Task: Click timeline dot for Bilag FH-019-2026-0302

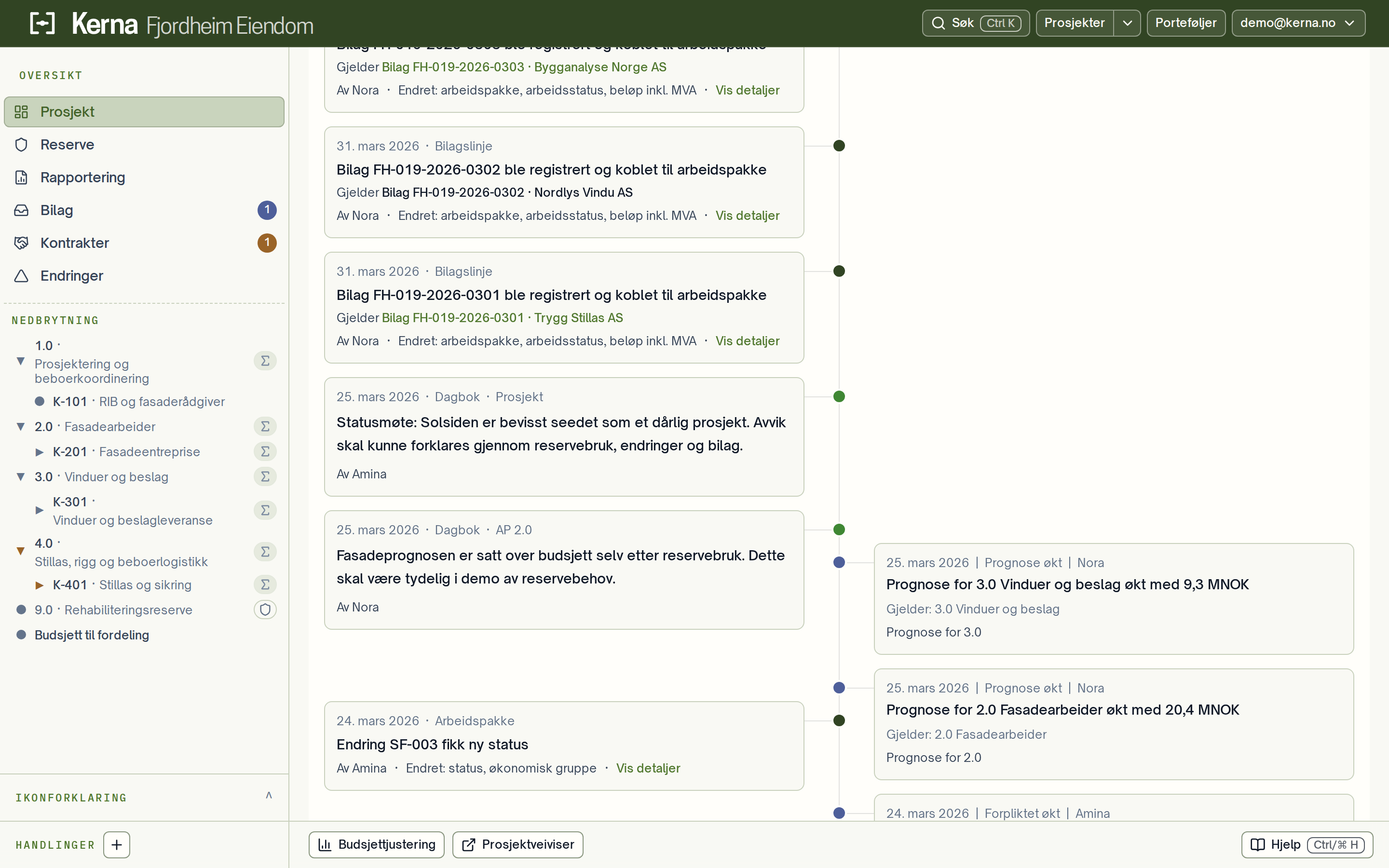Action: 839,146
